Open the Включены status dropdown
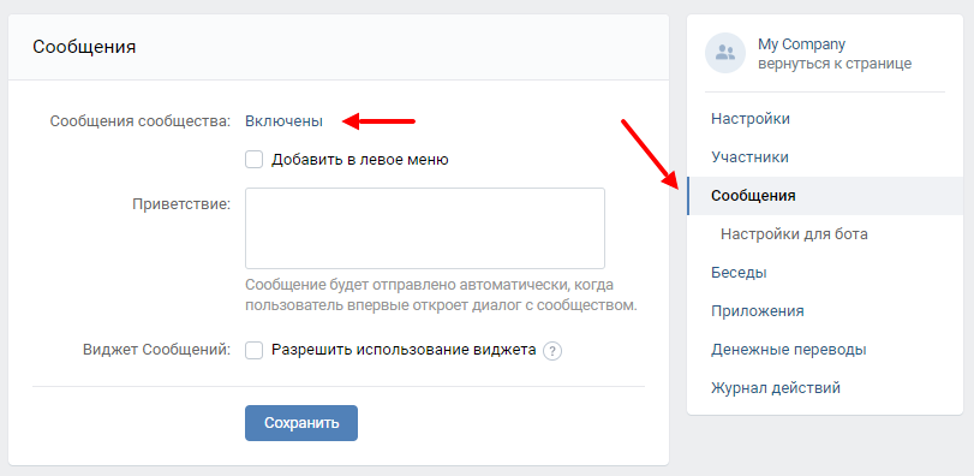974x476 pixels. pos(284,121)
